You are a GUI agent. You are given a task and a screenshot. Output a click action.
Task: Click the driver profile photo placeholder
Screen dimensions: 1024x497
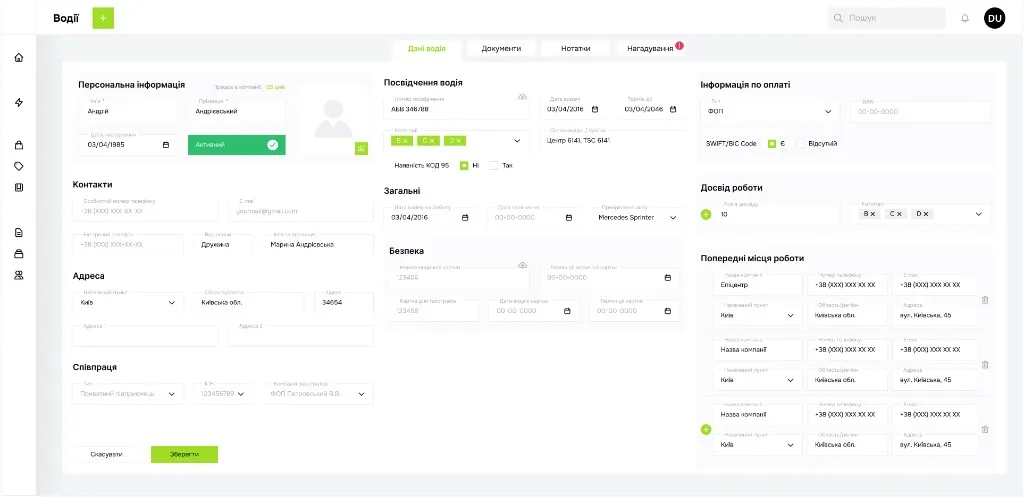point(333,119)
